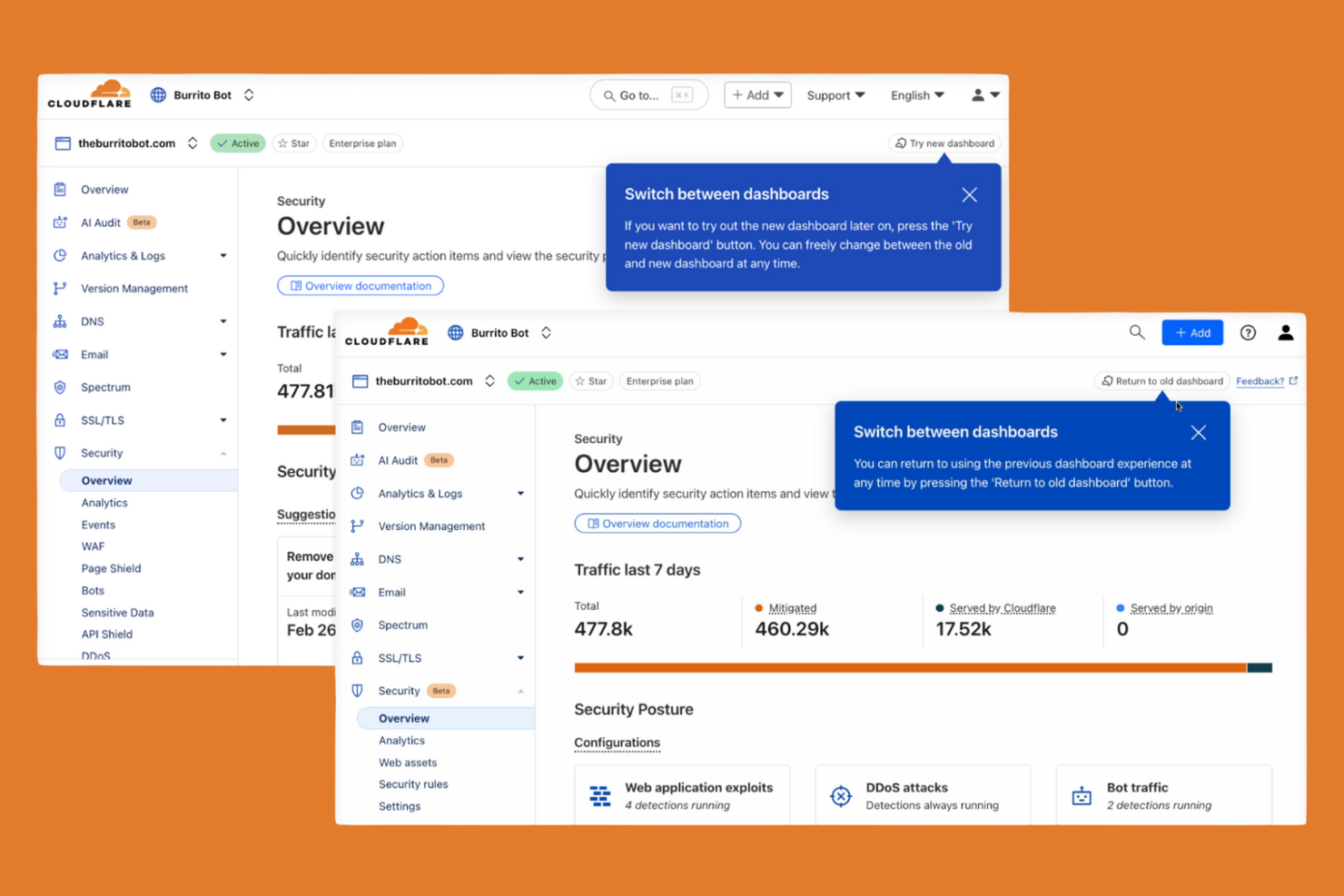Open the user account icon
Image resolution: width=1344 pixels, height=896 pixels.
(1286, 332)
